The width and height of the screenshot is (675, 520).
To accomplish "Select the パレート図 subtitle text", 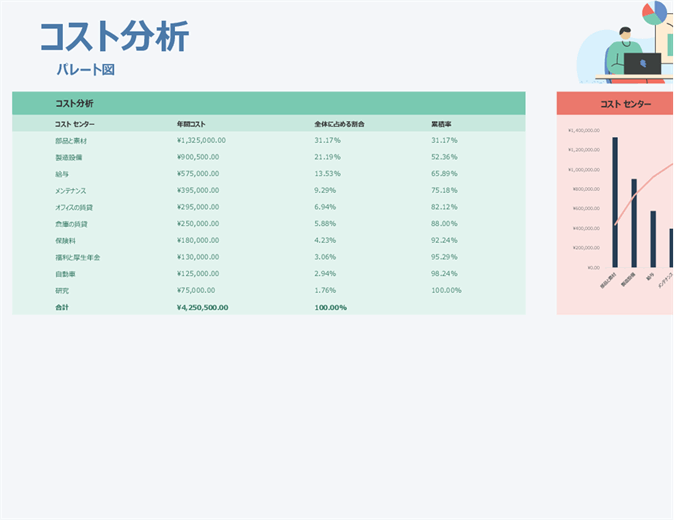I will [x=86, y=70].
